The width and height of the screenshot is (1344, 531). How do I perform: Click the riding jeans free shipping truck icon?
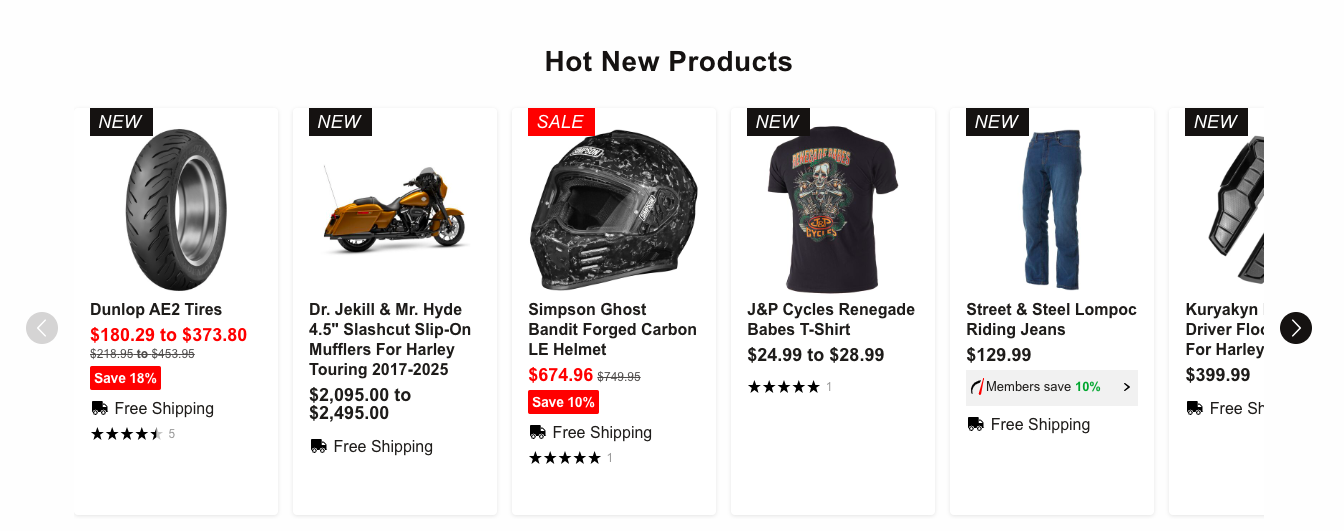[975, 424]
